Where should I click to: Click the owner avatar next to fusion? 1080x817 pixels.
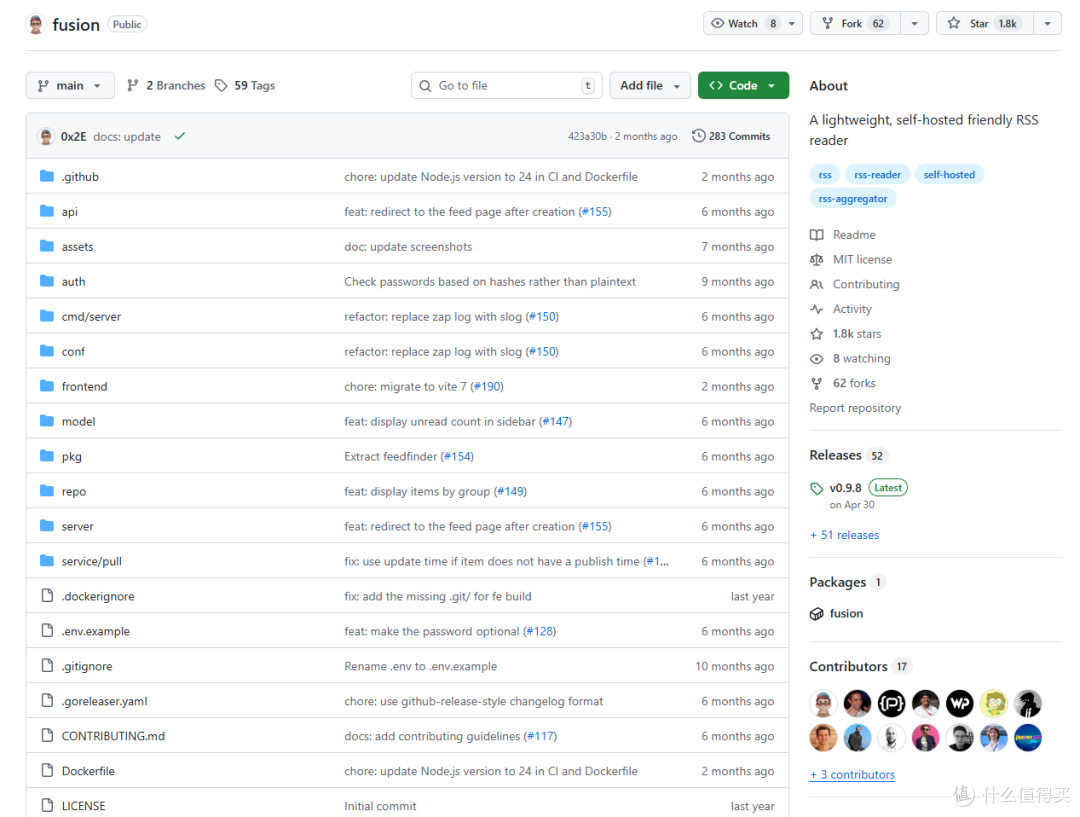(x=36, y=24)
